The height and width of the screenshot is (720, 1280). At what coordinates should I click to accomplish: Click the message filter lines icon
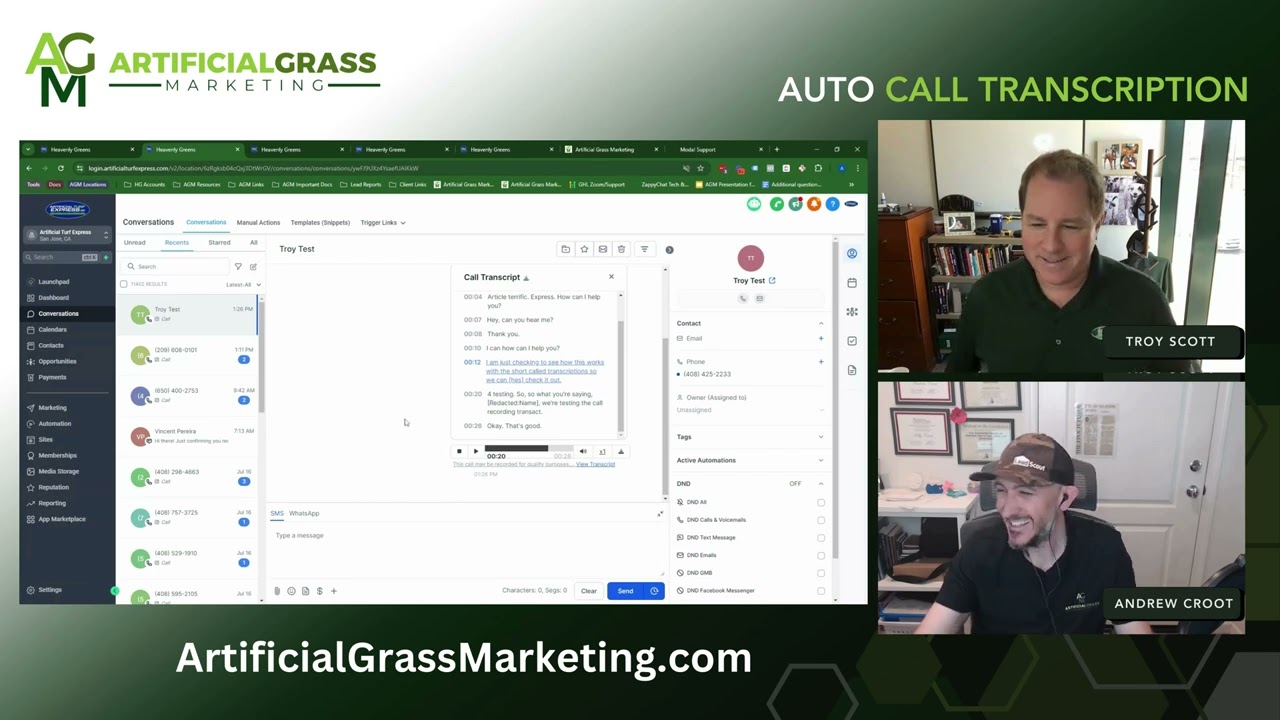click(x=644, y=249)
